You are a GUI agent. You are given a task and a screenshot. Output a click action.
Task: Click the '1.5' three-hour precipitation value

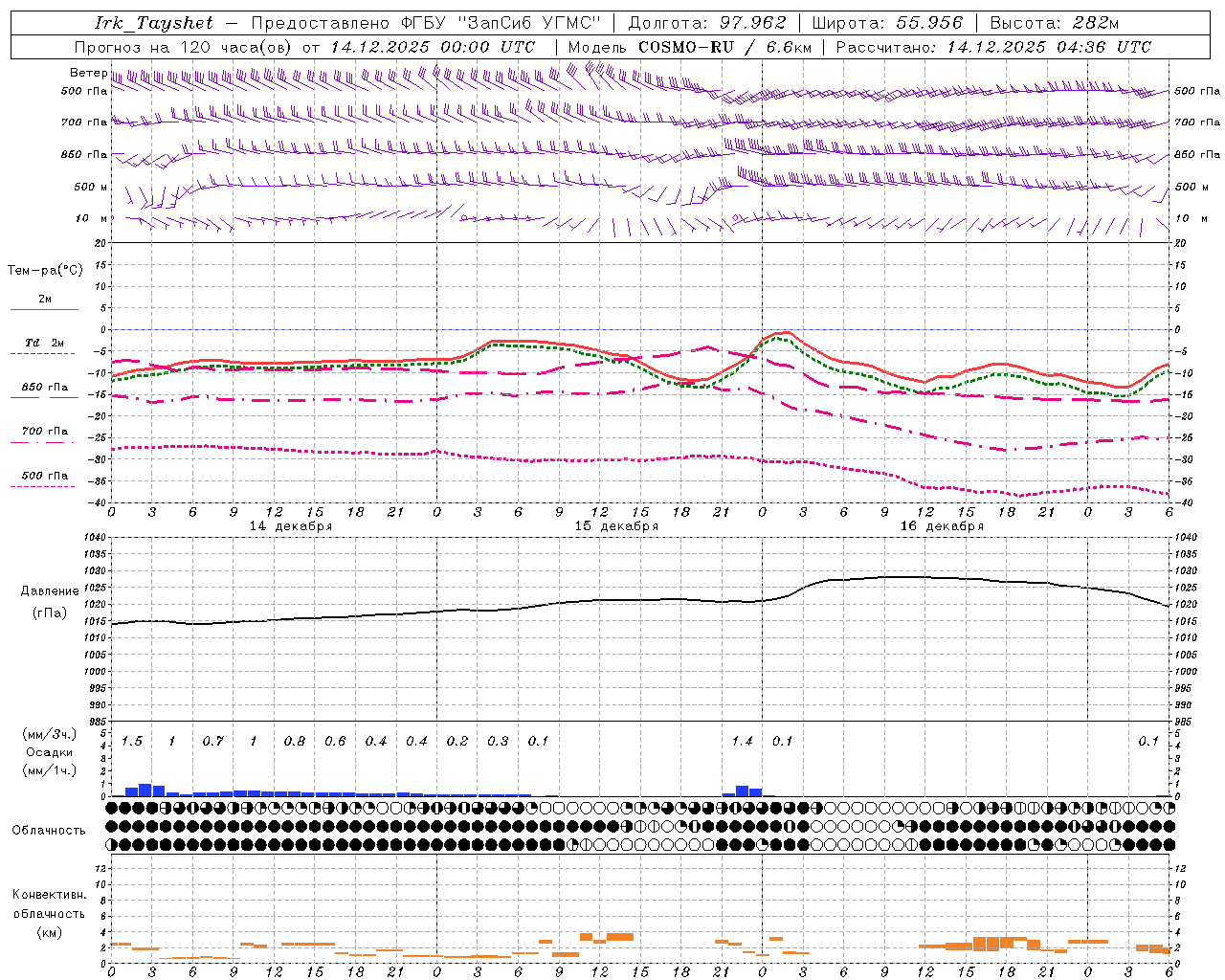132,742
